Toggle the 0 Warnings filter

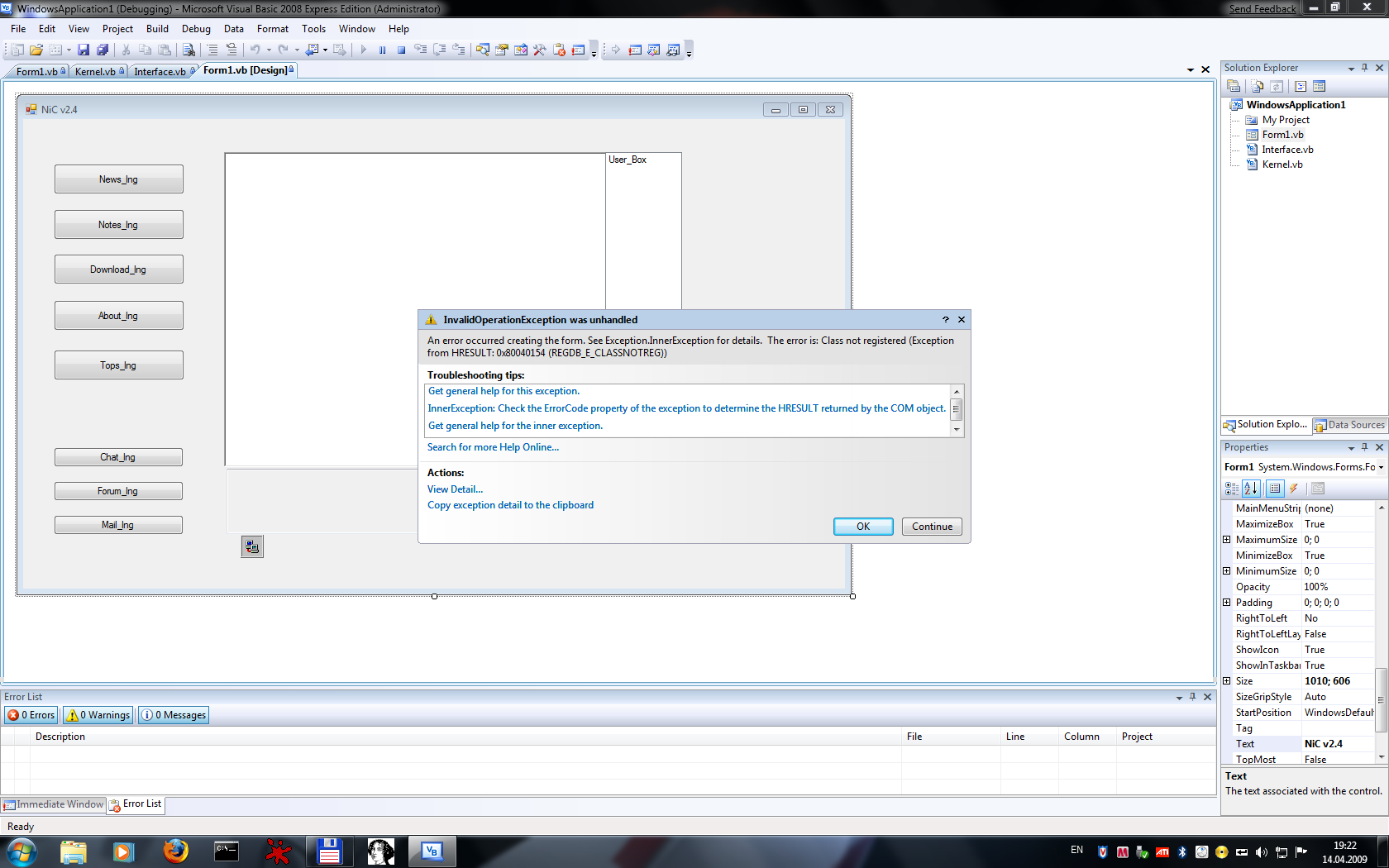(98, 715)
